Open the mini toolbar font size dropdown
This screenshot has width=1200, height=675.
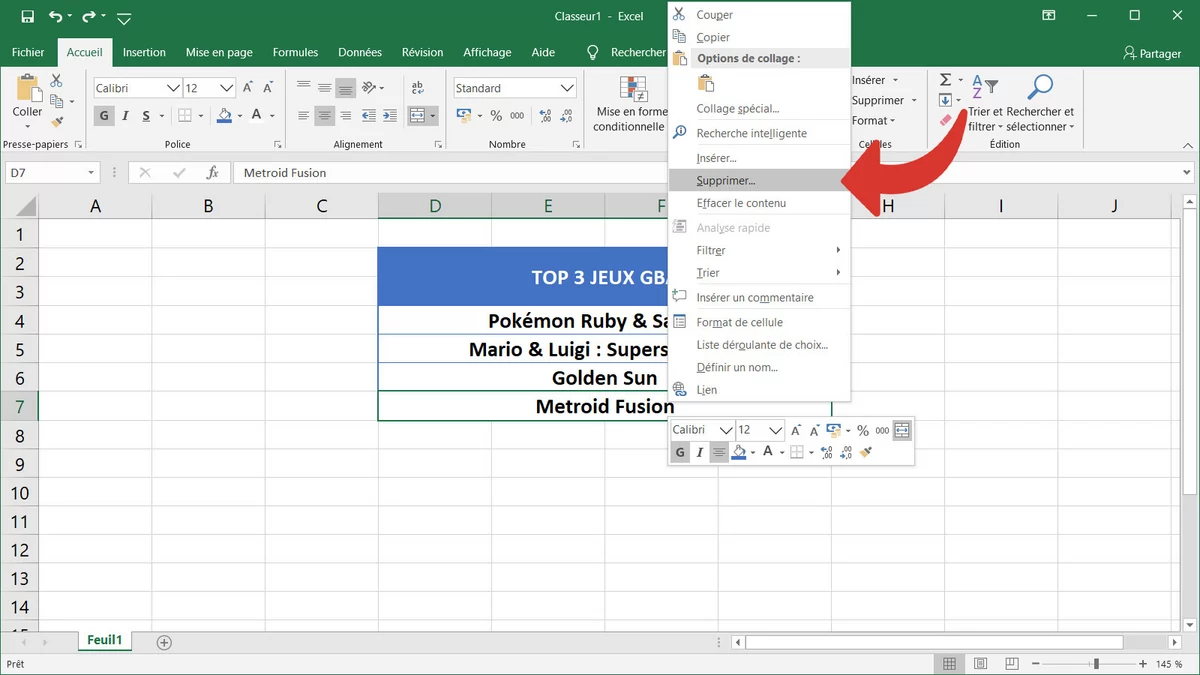click(x=775, y=430)
